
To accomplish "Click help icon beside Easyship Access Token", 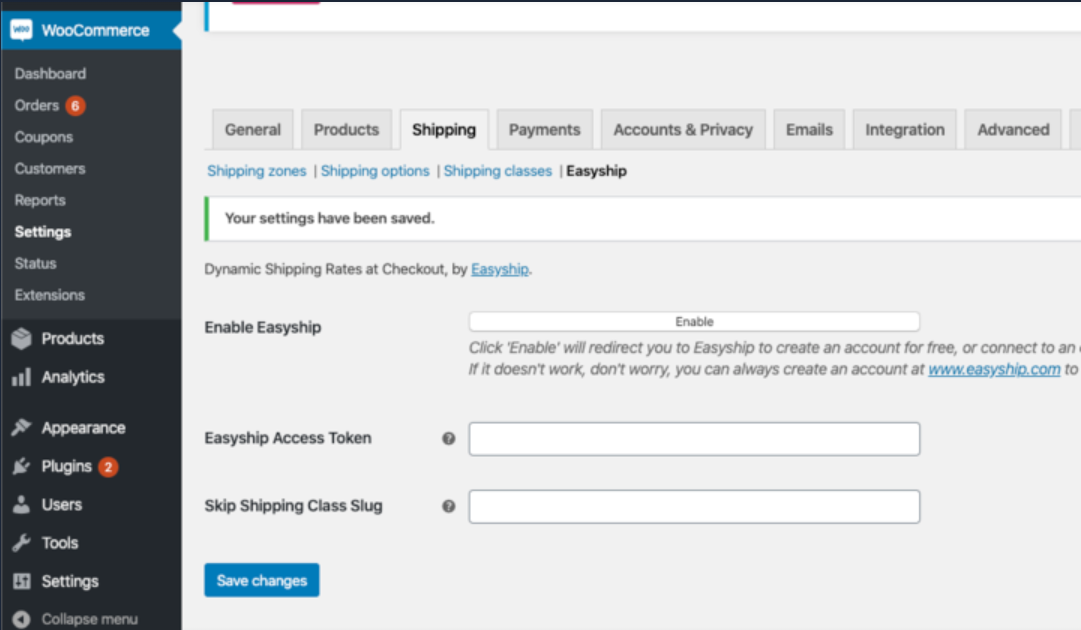I will (x=448, y=438).
